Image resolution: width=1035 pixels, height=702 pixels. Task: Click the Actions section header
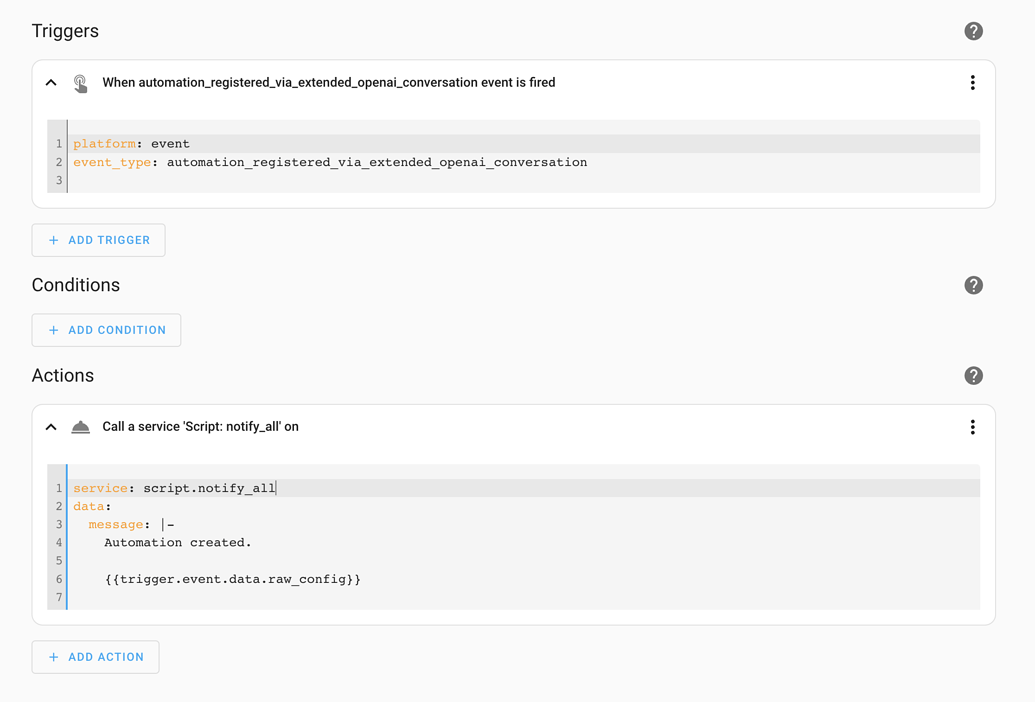coord(63,375)
